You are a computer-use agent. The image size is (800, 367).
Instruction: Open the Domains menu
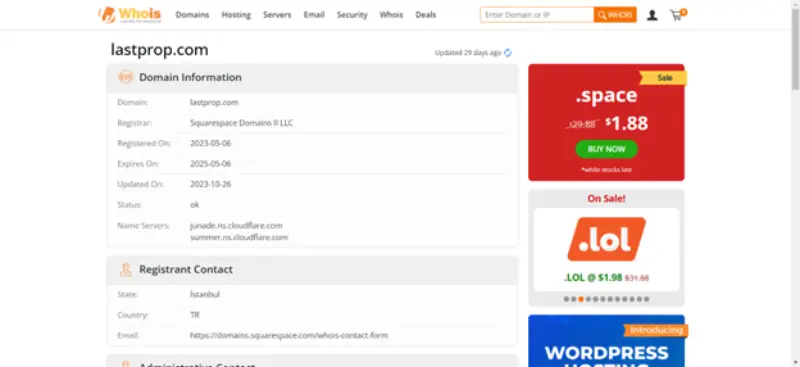tap(192, 15)
